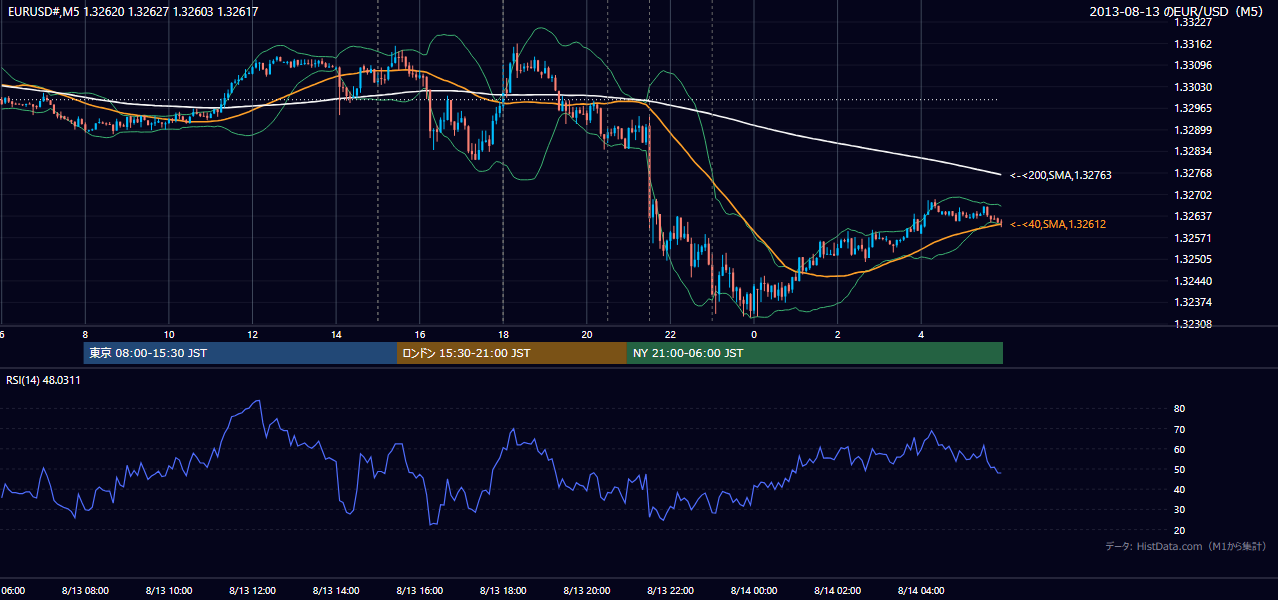
Task: Click hour label 22 under the price chart
Action: pyautogui.click(x=671, y=335)
